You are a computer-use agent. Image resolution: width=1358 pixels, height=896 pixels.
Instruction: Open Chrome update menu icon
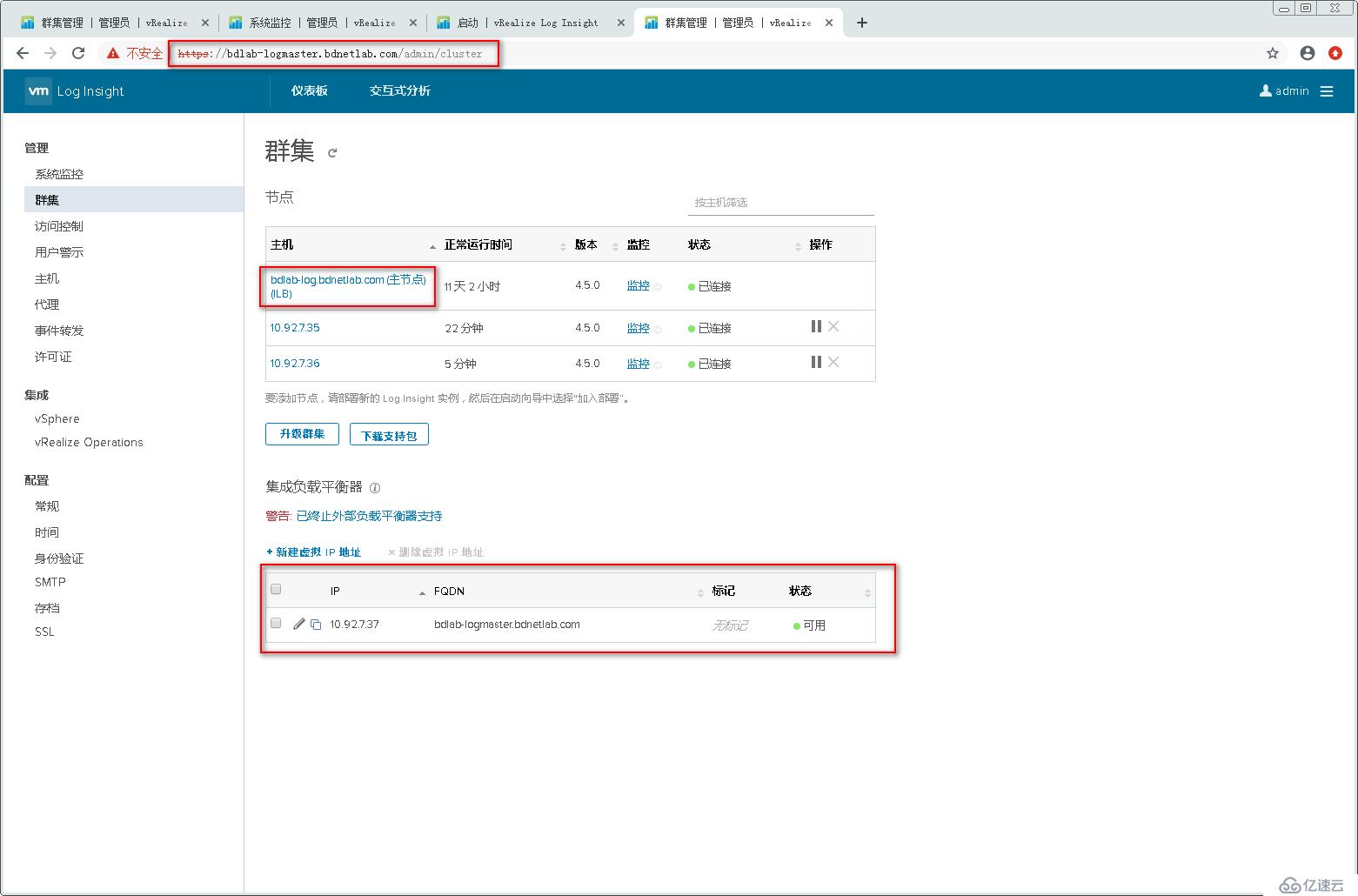coord(1335,53)
